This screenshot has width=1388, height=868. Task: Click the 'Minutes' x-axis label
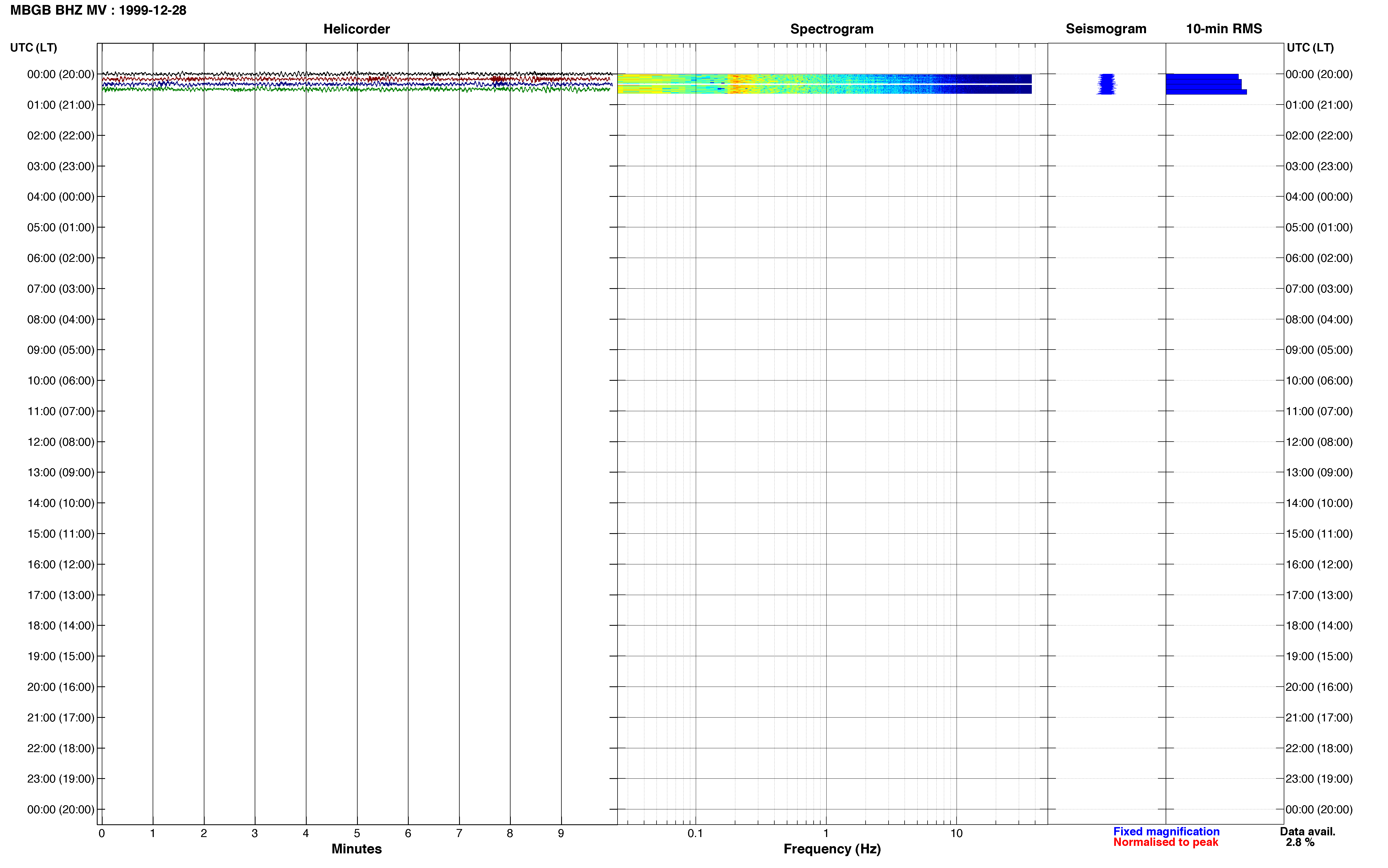coord(356,848)
